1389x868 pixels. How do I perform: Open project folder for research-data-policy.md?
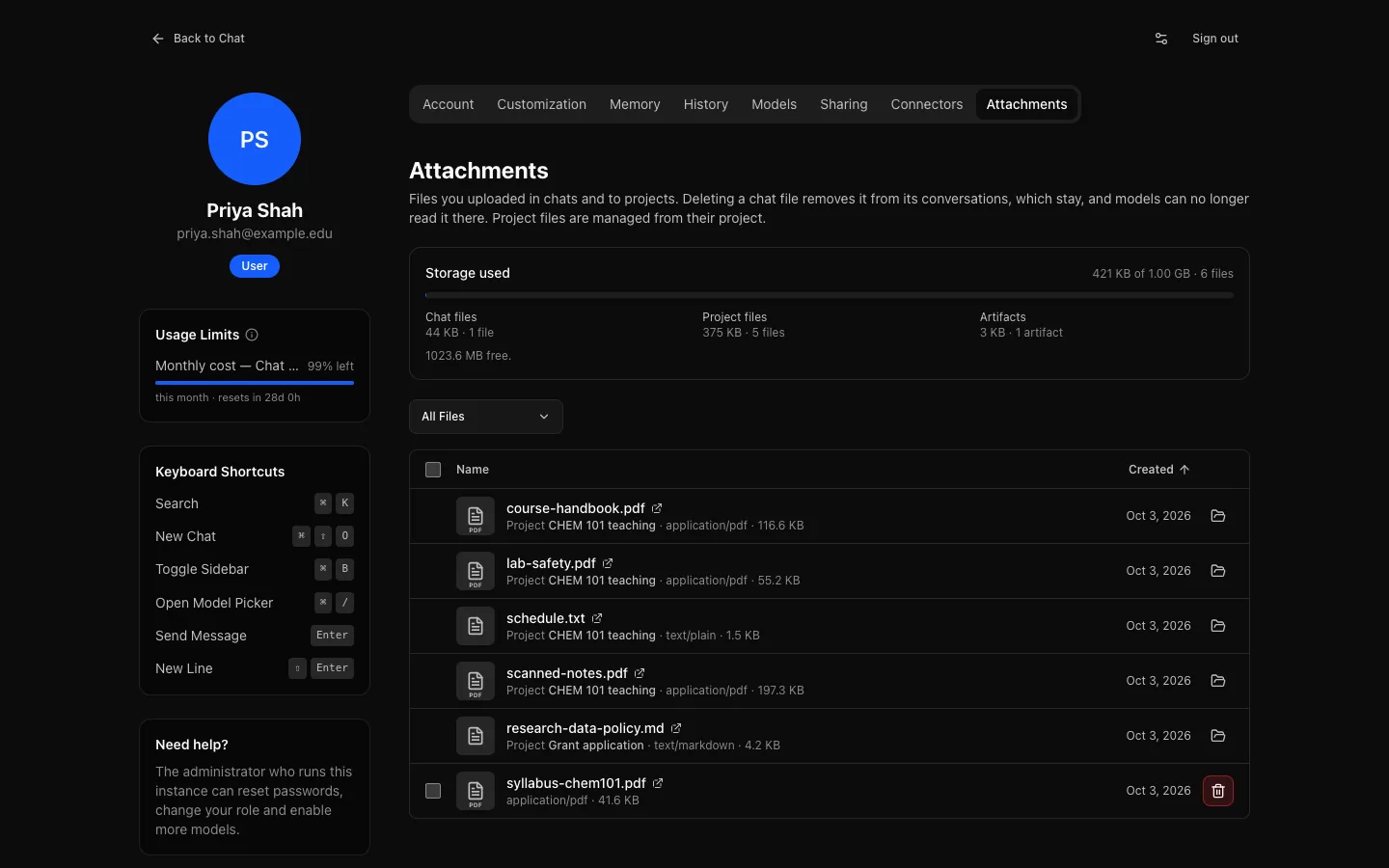pyautogui.click(x=1218, y=736)
